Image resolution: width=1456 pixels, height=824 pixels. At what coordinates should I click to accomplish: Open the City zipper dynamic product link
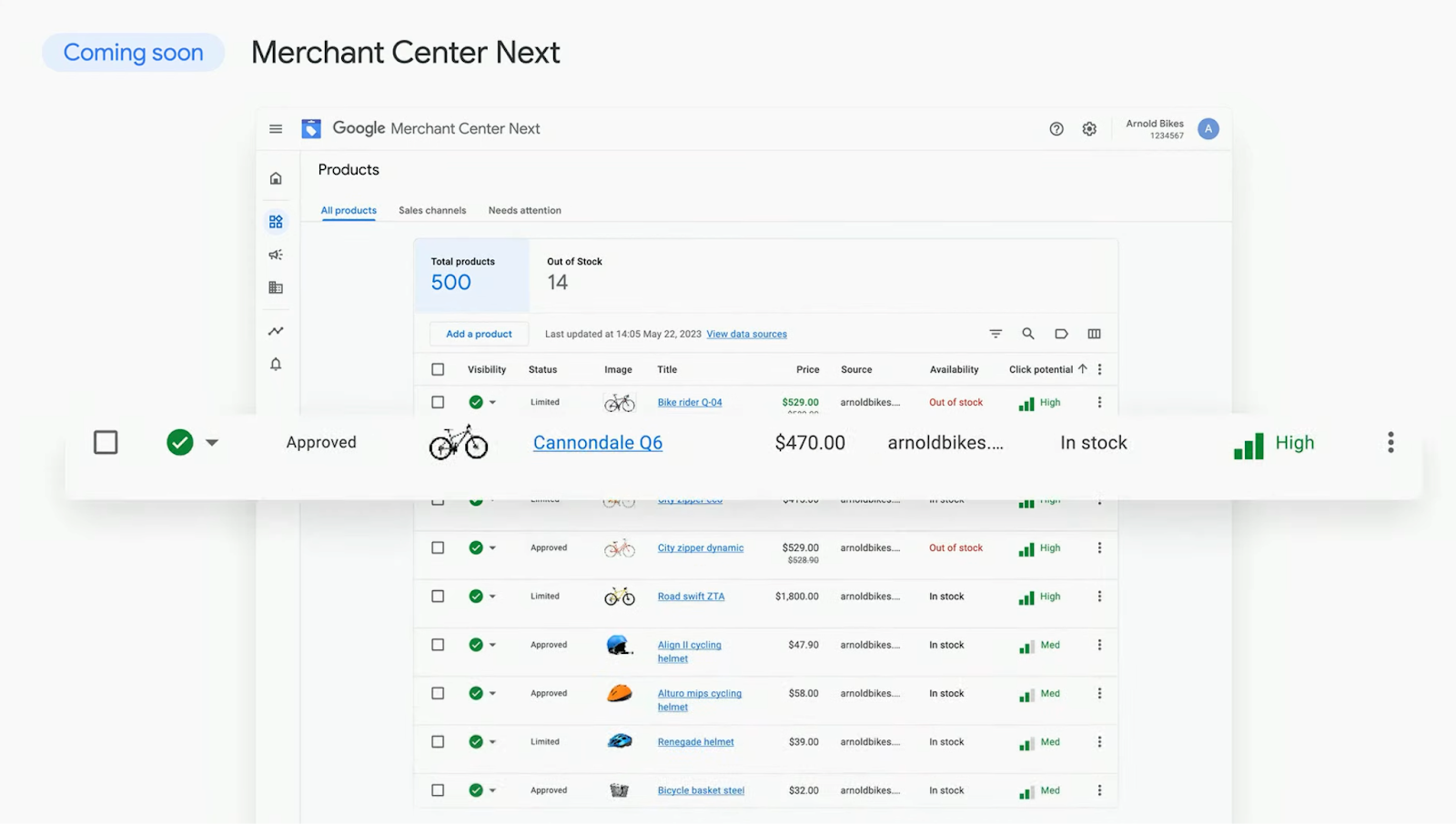tap(701, 548)
